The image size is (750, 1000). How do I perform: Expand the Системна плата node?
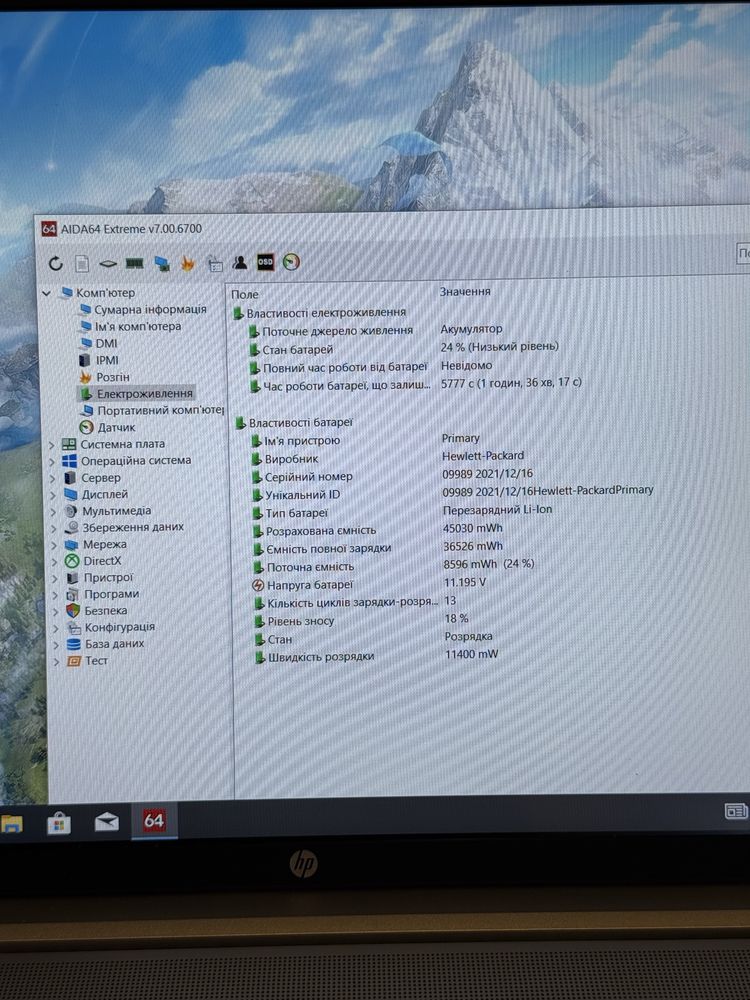[x=52, y=445]
